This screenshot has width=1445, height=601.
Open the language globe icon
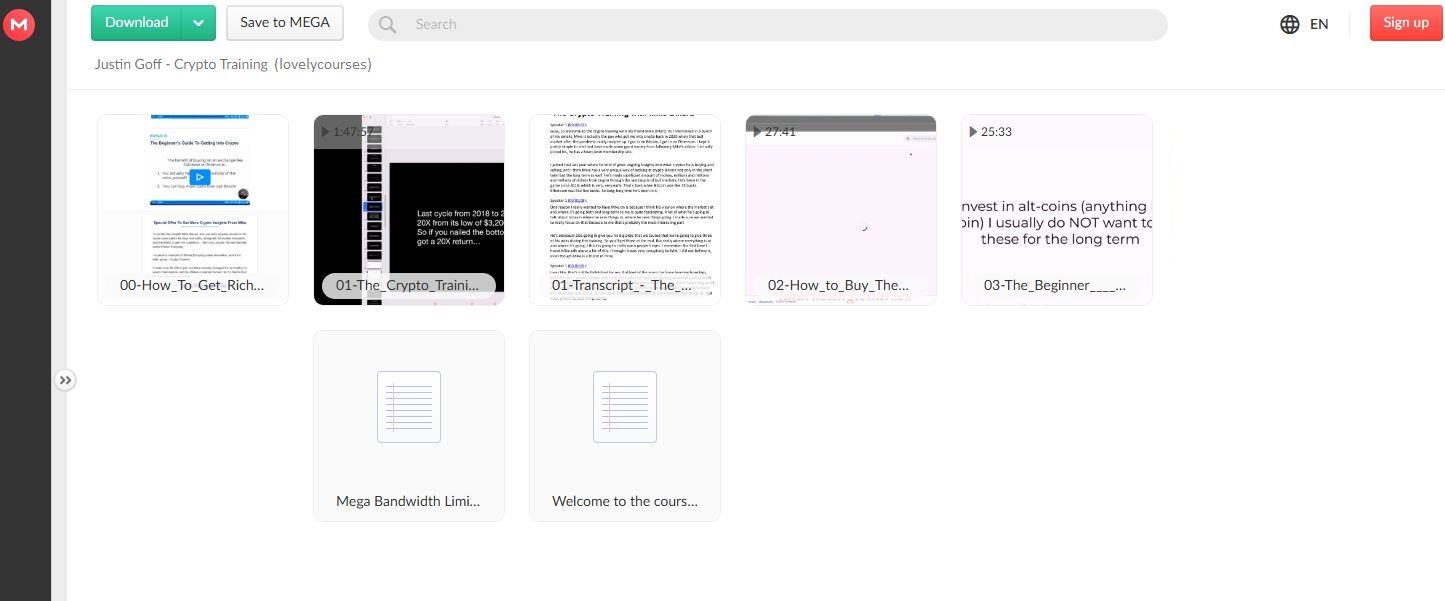pos(1290,24)
